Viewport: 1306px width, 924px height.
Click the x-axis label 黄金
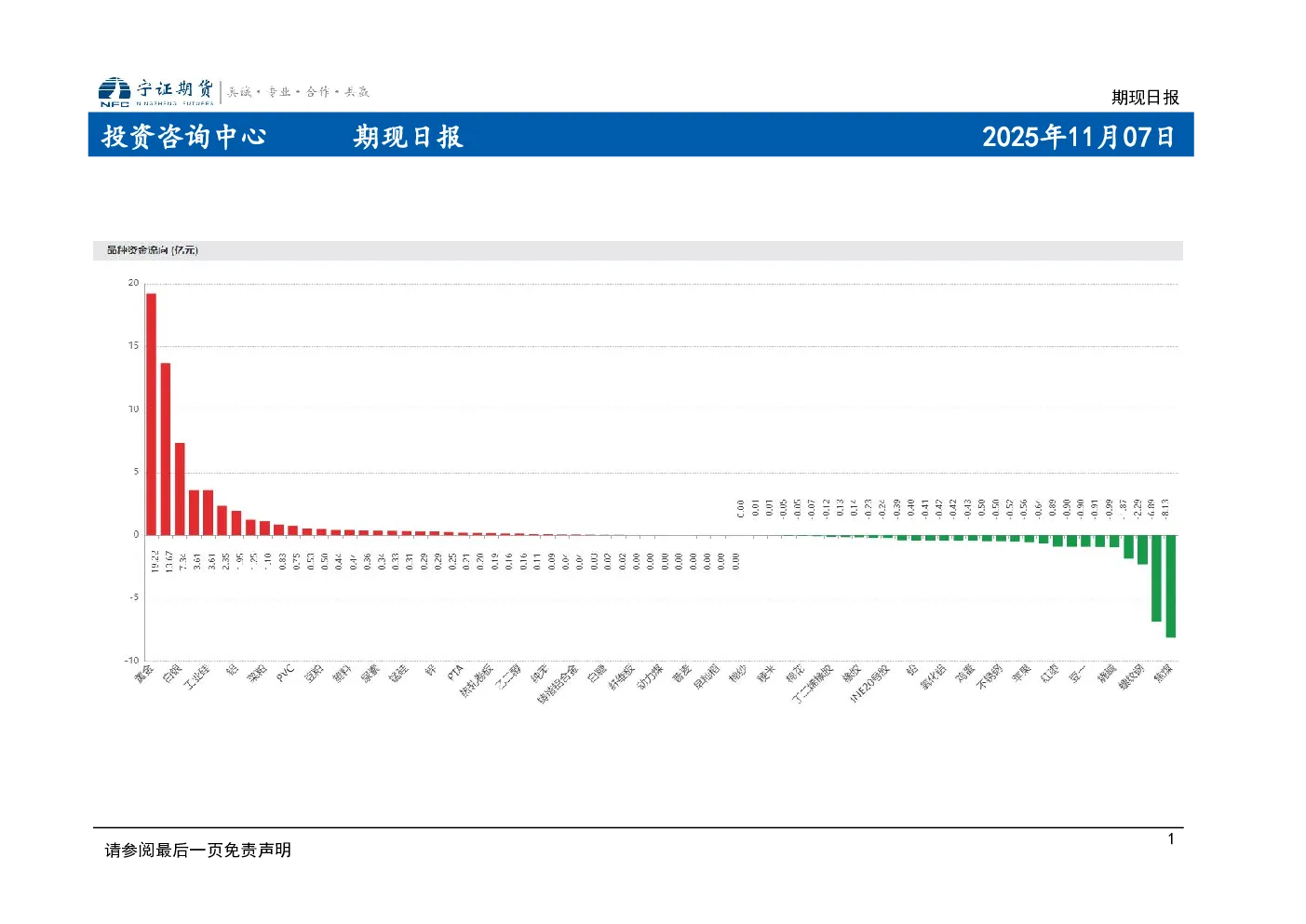[x=144, y=675]
